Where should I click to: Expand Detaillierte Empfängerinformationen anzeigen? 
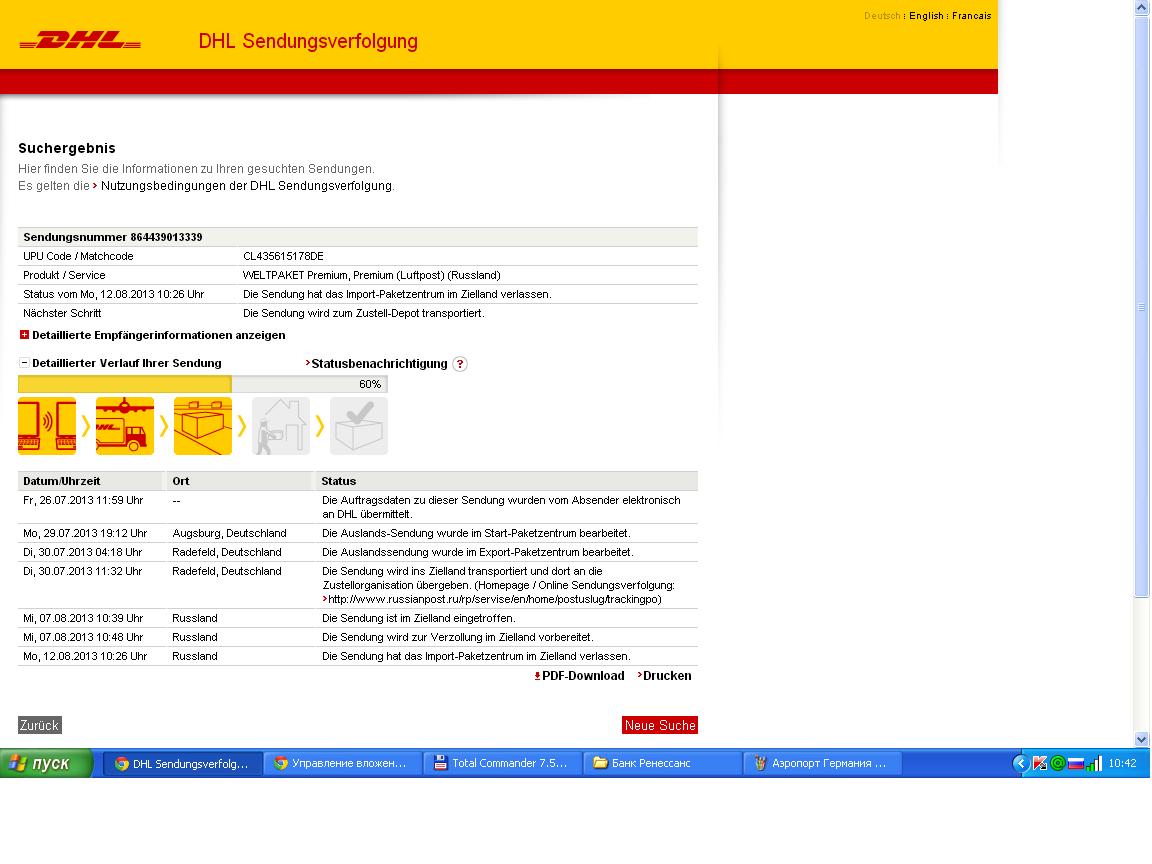(159, 335)
